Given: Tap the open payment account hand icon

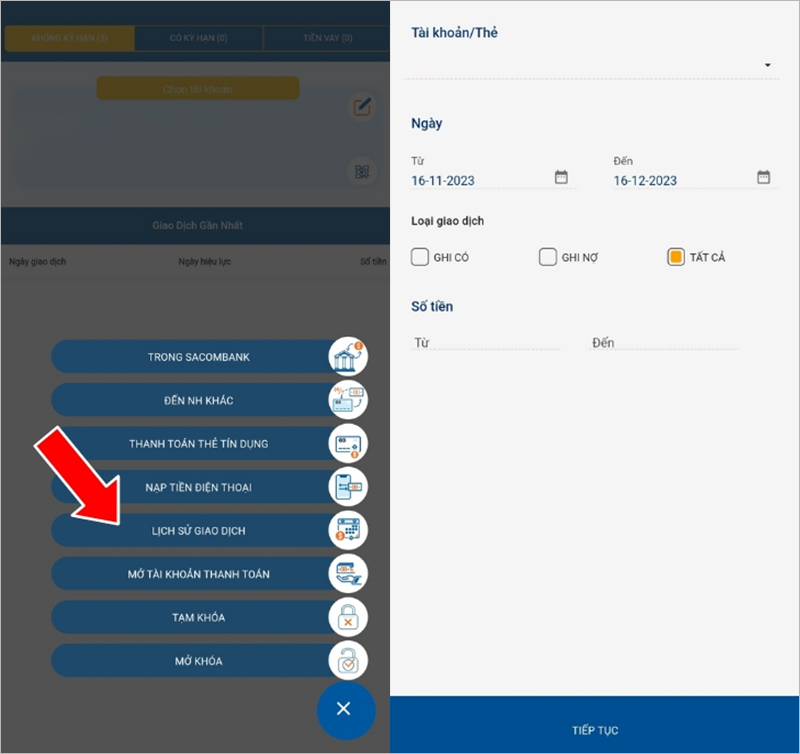Looking at the screenshot, I should [348, 573].
